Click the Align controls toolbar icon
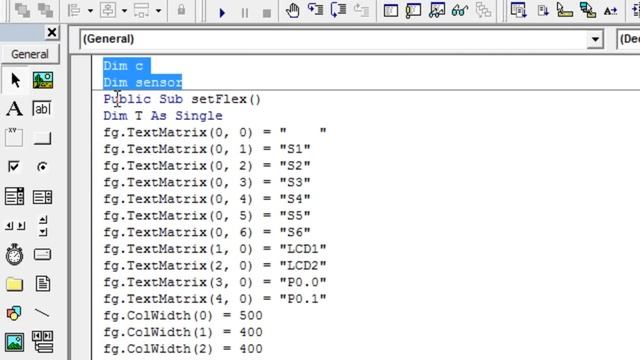 [75, 10]
